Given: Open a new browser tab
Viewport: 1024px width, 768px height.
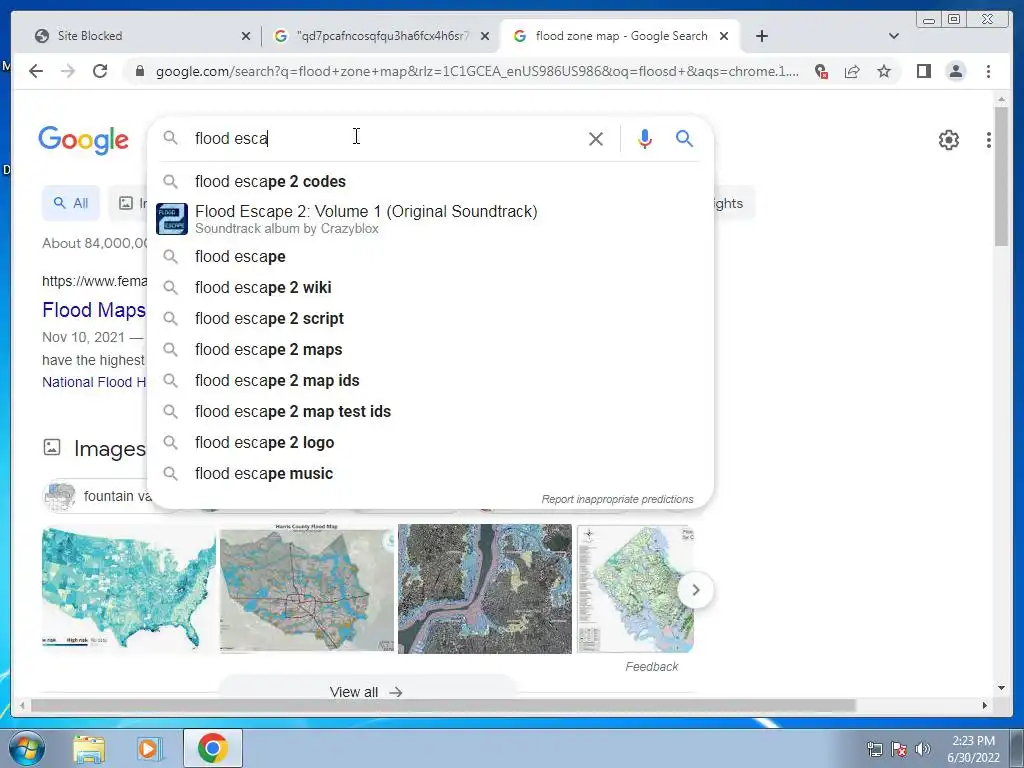Looking at the screenshot, I should 761,36.
